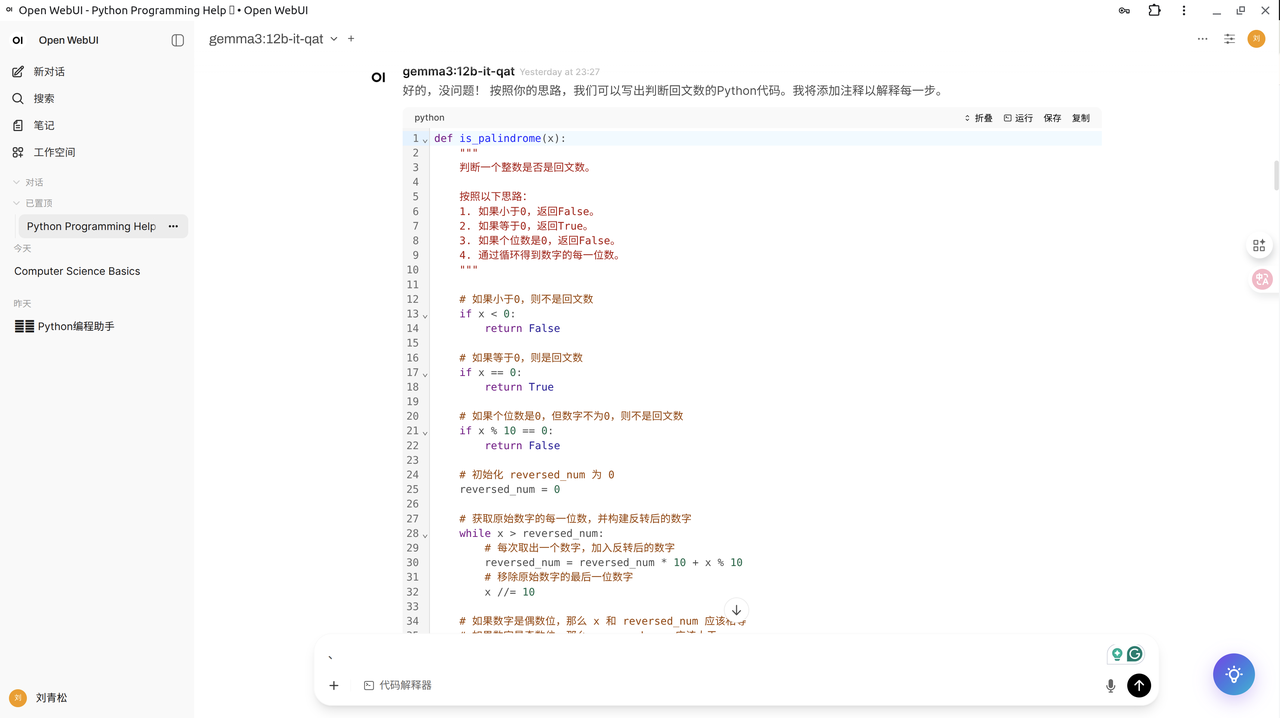Open the plus attachment menu in input

coord(334,686)
